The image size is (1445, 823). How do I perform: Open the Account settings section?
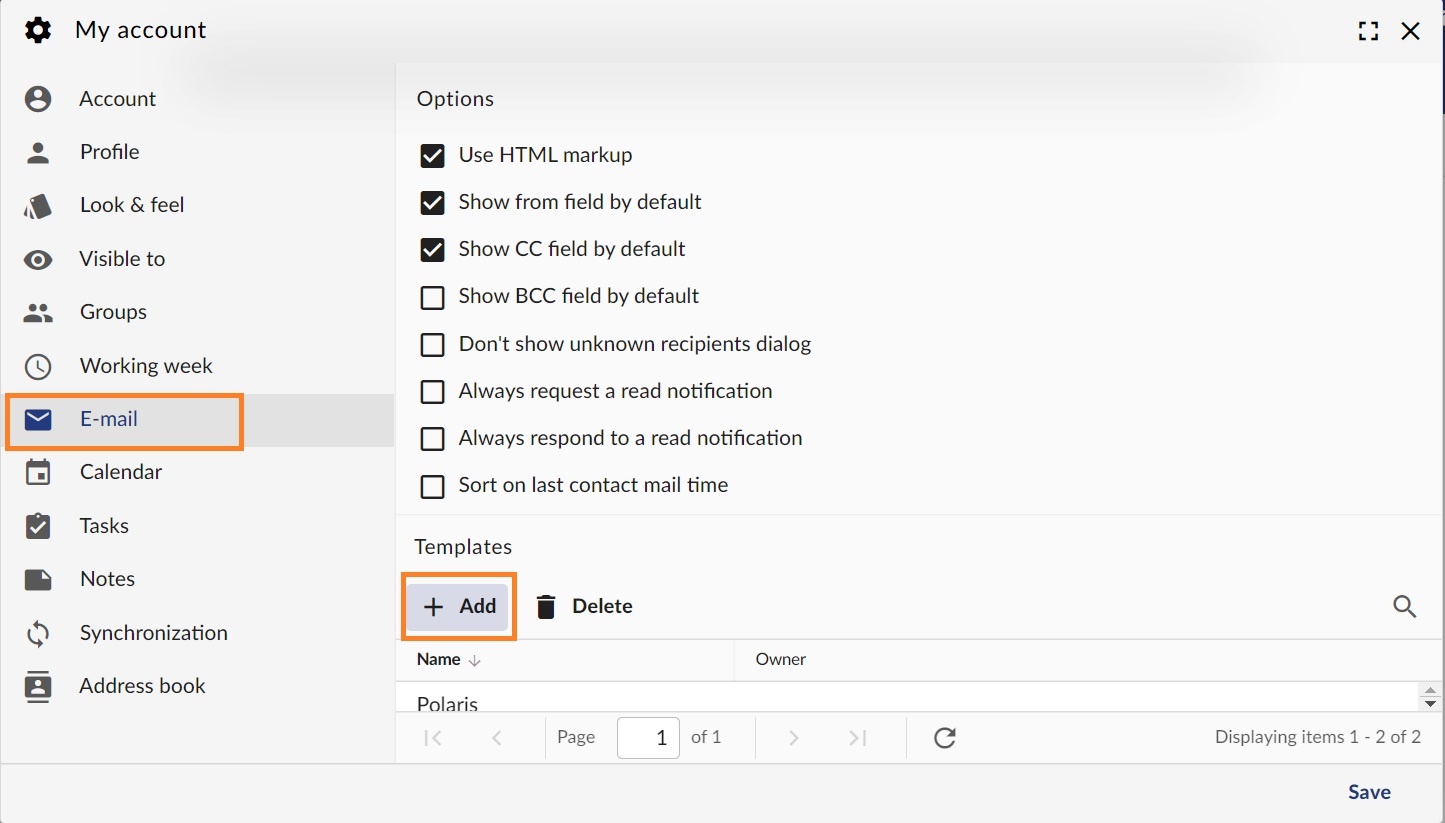point(118,98)
